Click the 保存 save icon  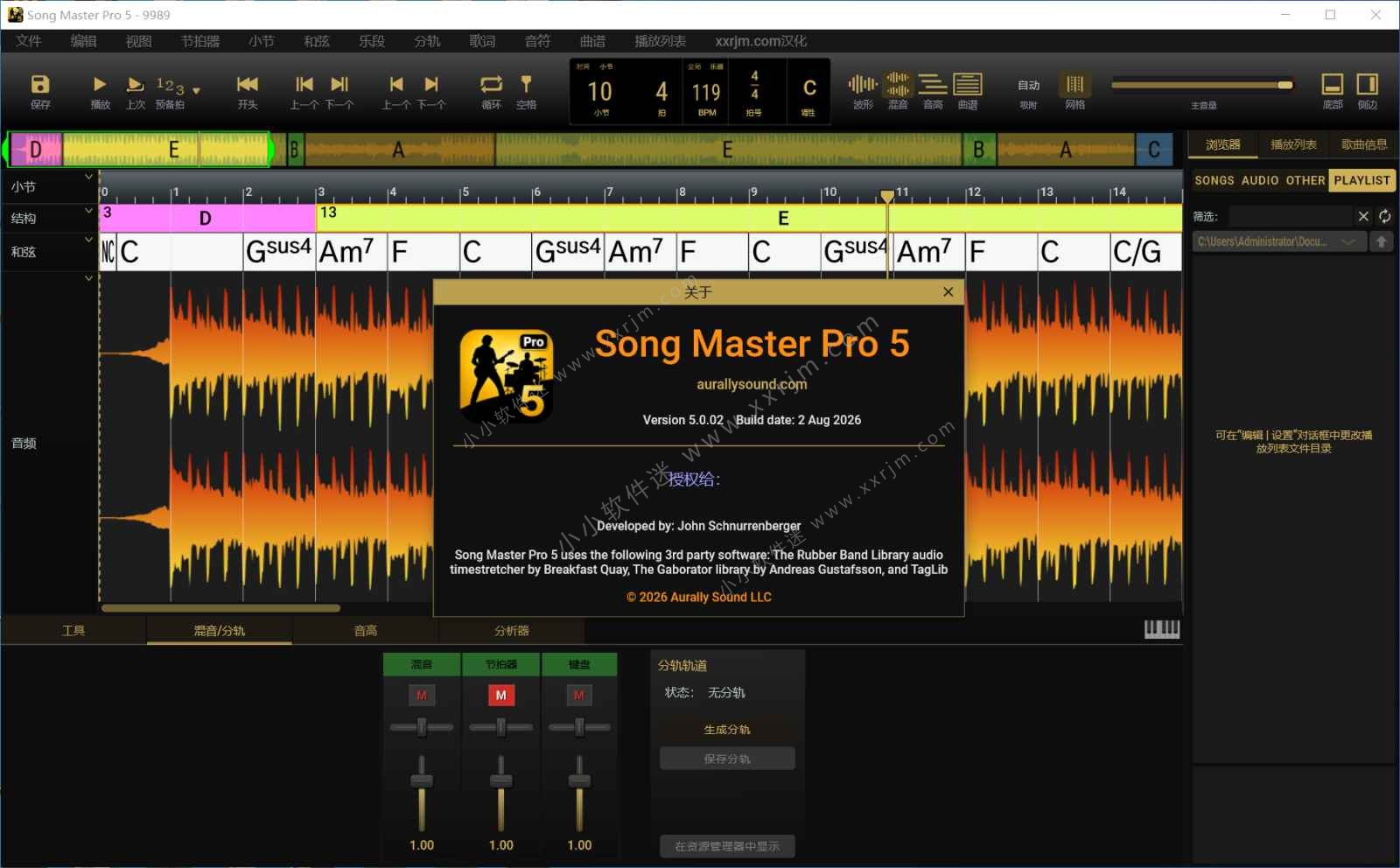(40, 85)
